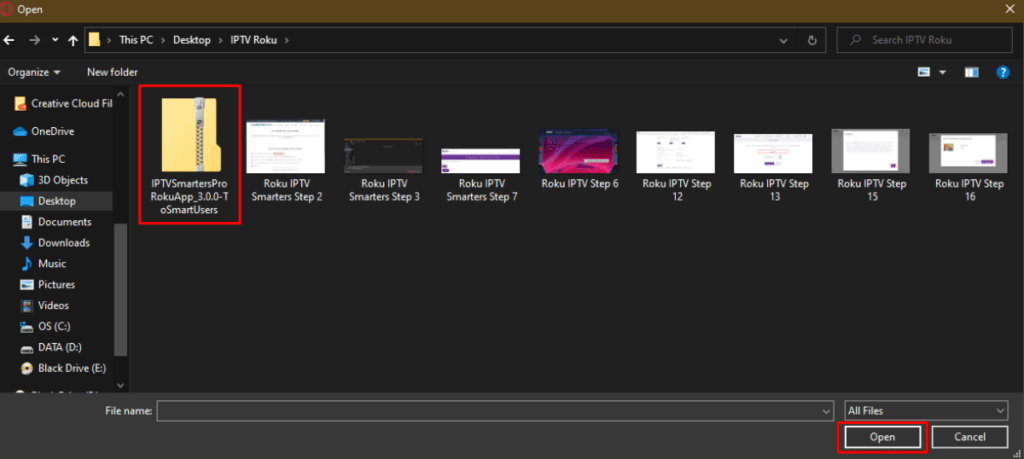Select the IPTVSmartersPro zip file
Viewport: 1024px width, 459px height.
tap(190, 155)
